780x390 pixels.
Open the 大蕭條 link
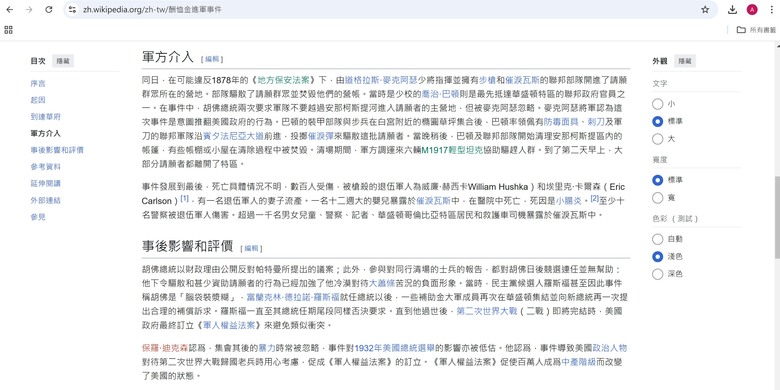[381, 284]
